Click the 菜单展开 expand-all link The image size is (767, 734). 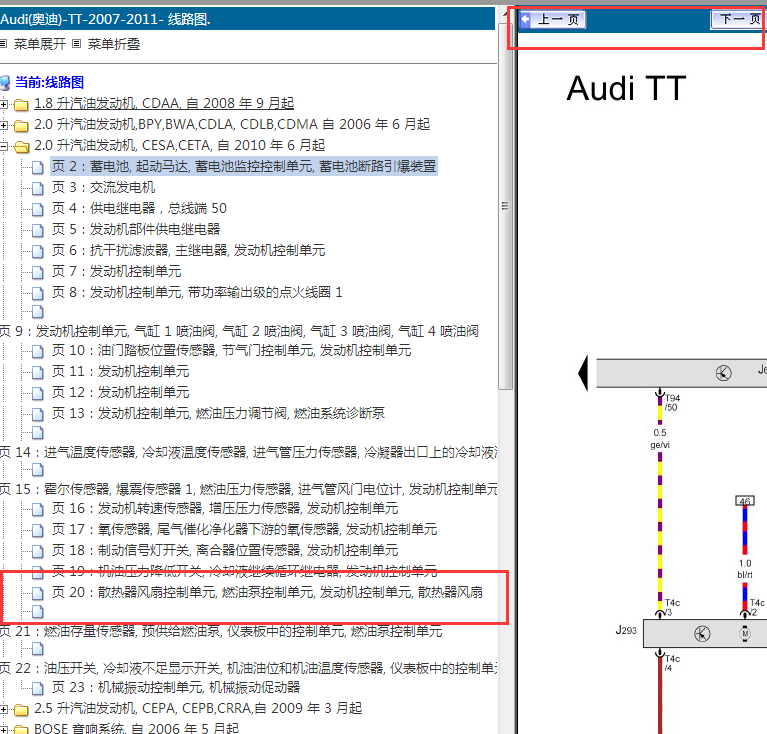[40, 44]
